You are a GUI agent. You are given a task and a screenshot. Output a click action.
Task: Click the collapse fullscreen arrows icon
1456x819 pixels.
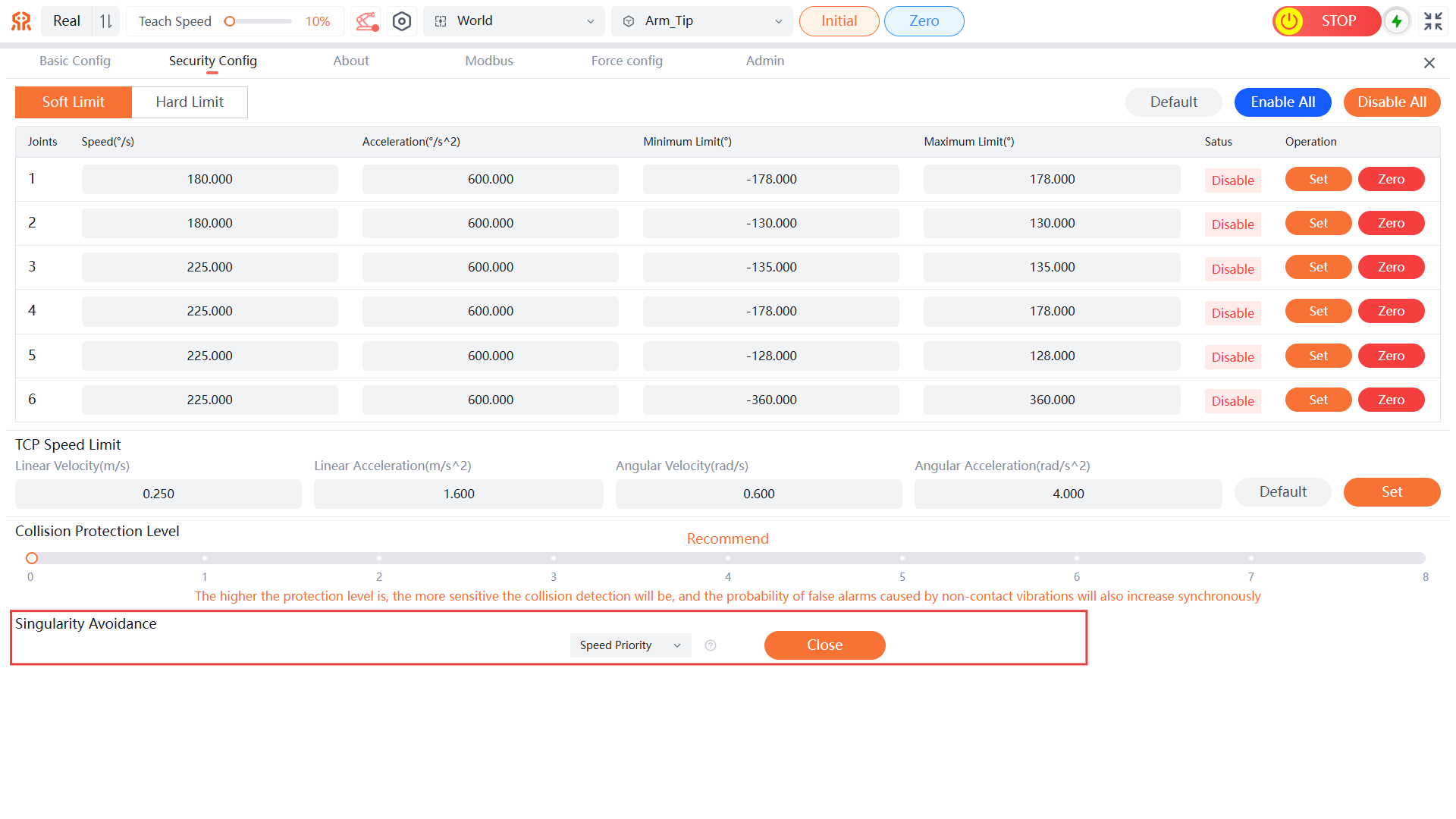coord(1432,21)
